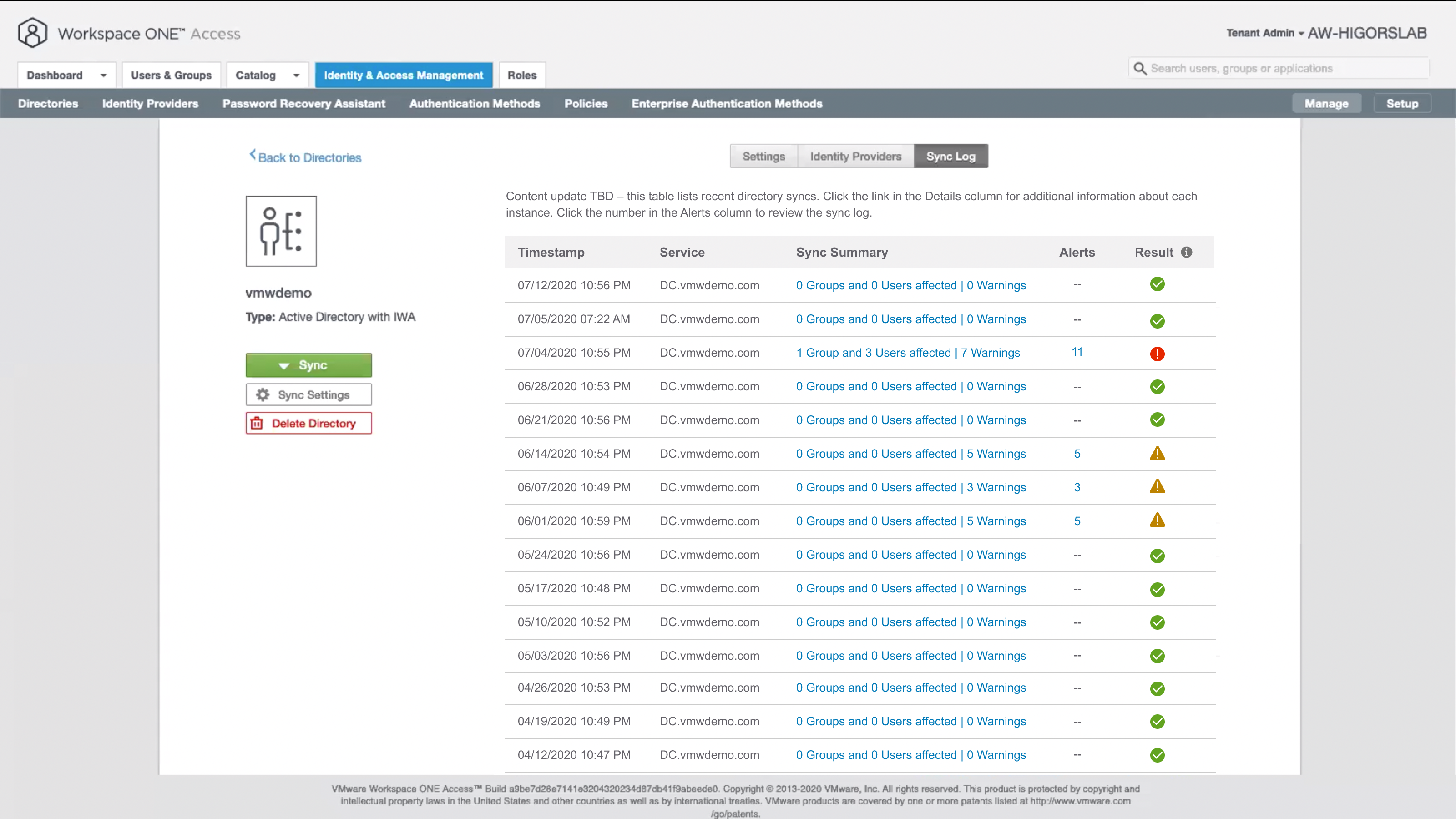Click the Delete Directory button

click(x=308, y=423)
